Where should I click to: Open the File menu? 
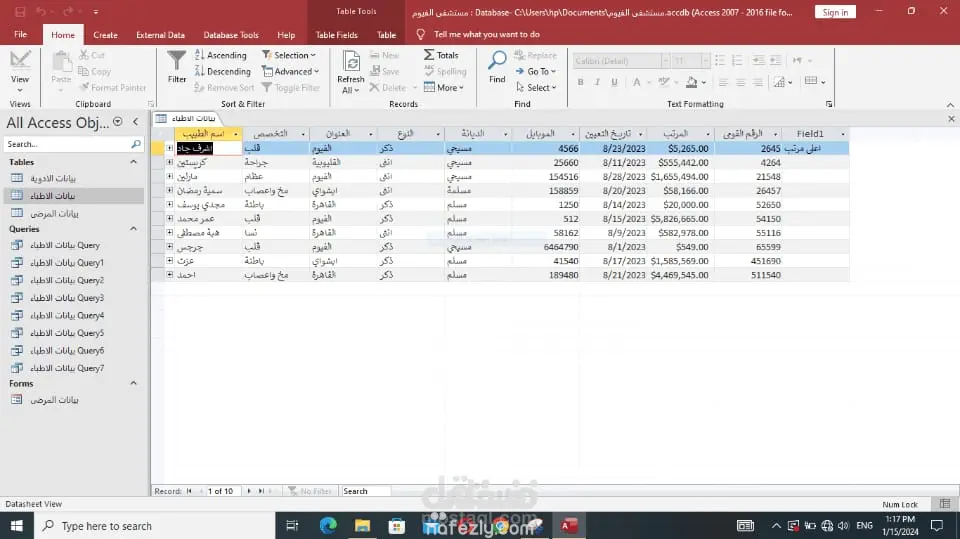[21, 34]
